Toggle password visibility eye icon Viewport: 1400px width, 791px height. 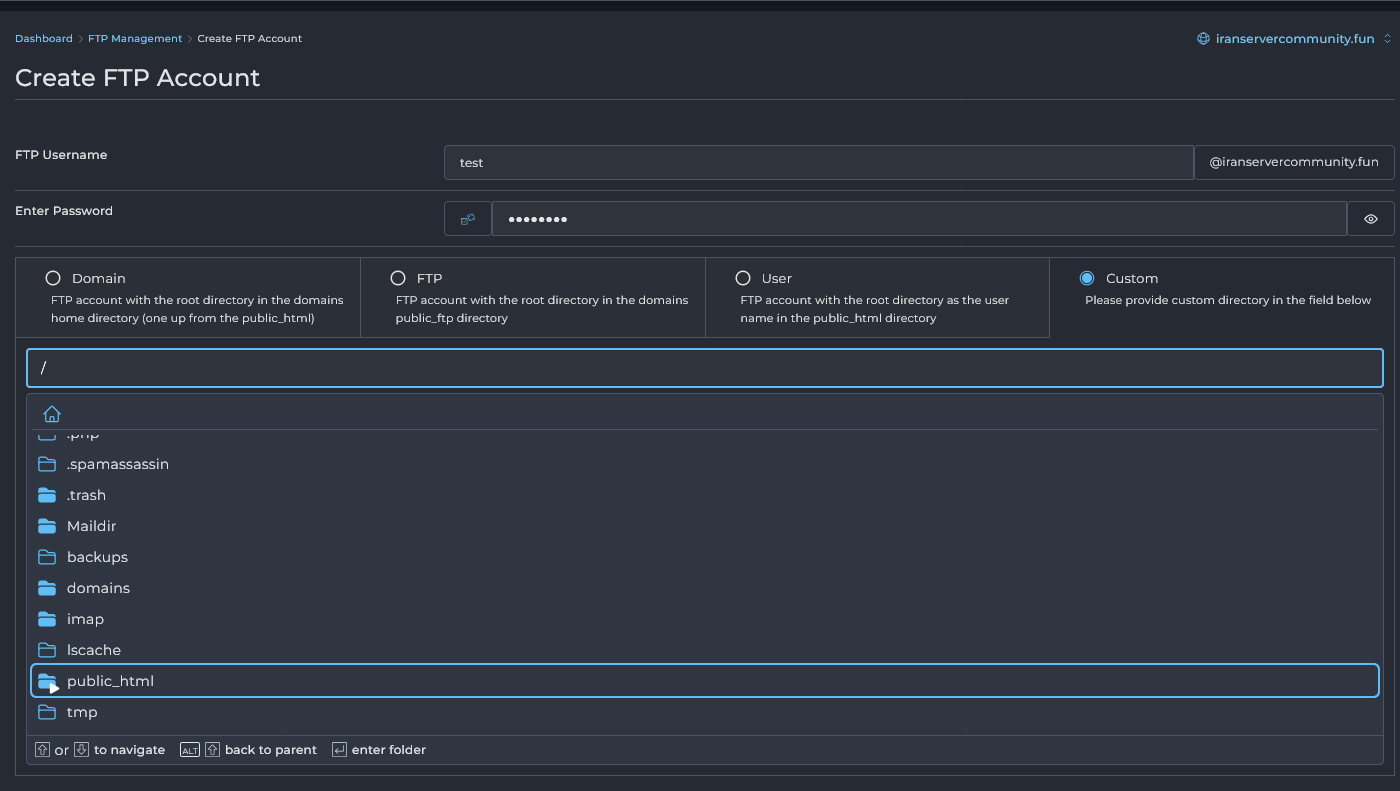1370,219
